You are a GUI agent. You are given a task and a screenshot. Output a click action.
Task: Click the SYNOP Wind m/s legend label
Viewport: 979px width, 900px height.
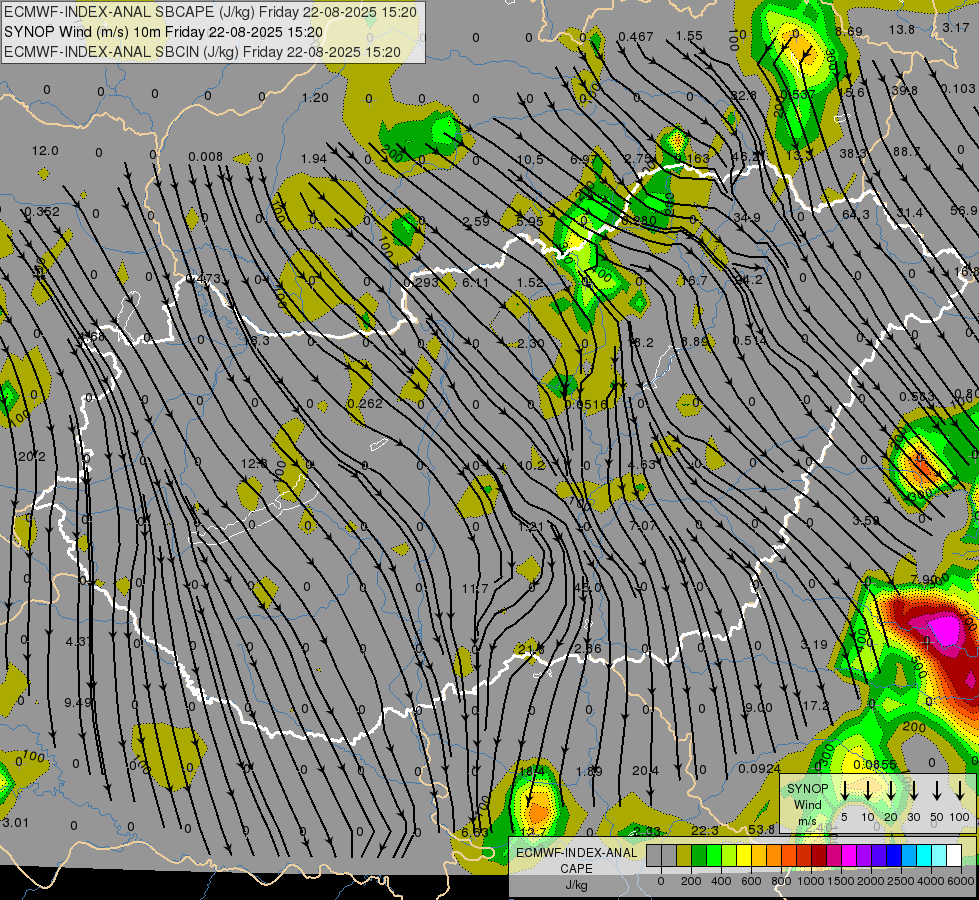(x=807, y=804)
